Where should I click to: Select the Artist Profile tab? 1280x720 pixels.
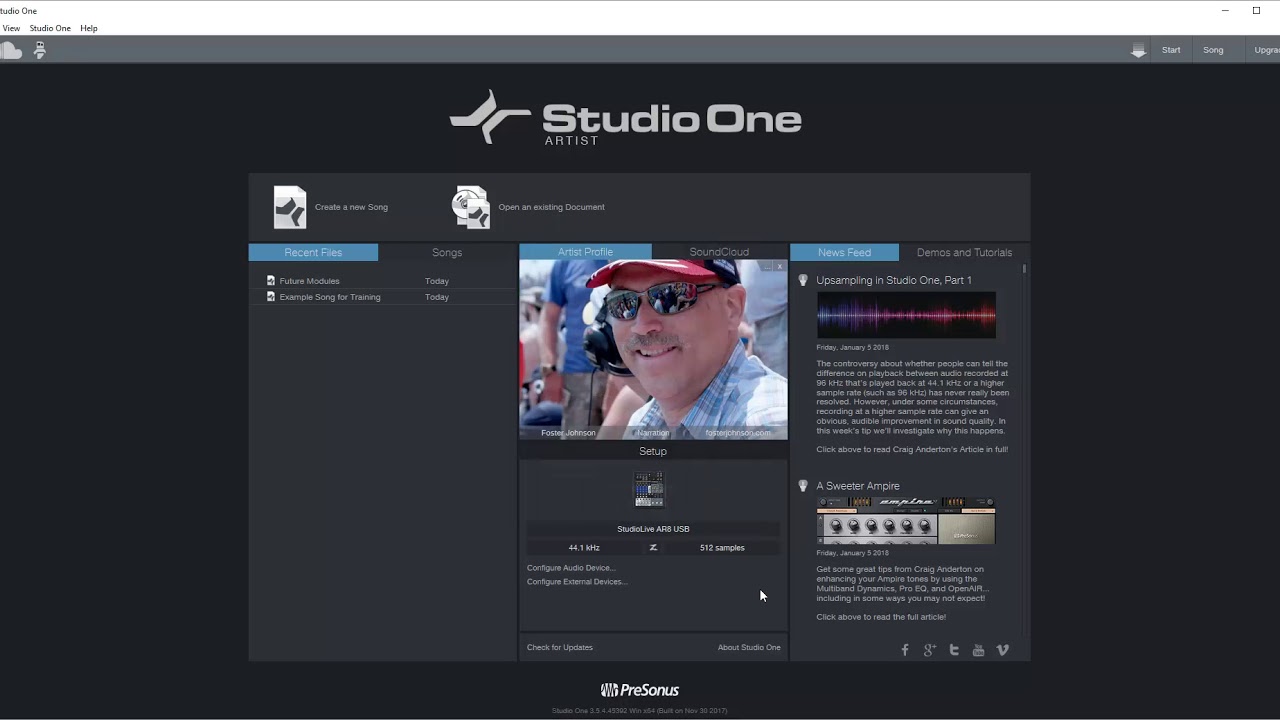(x=585, y=252)
